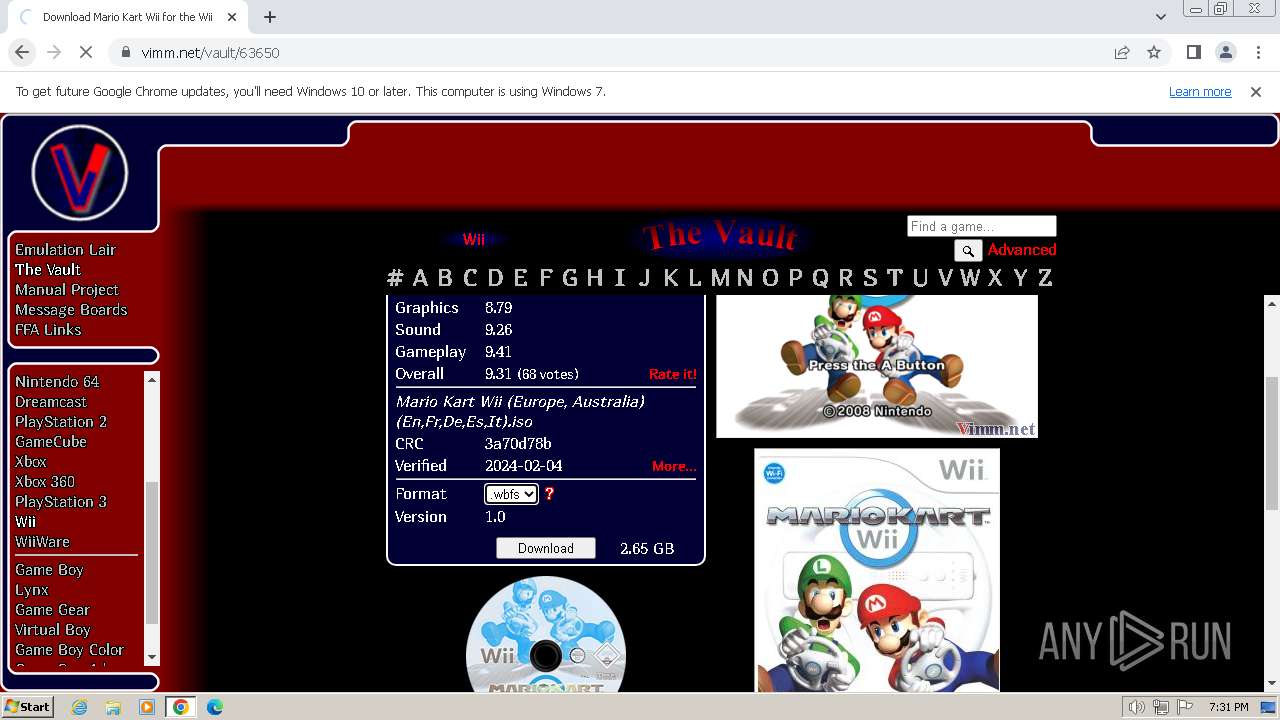1280x720 pixels.
Task: Browse games starting with Z
Action: [1045, 278]
